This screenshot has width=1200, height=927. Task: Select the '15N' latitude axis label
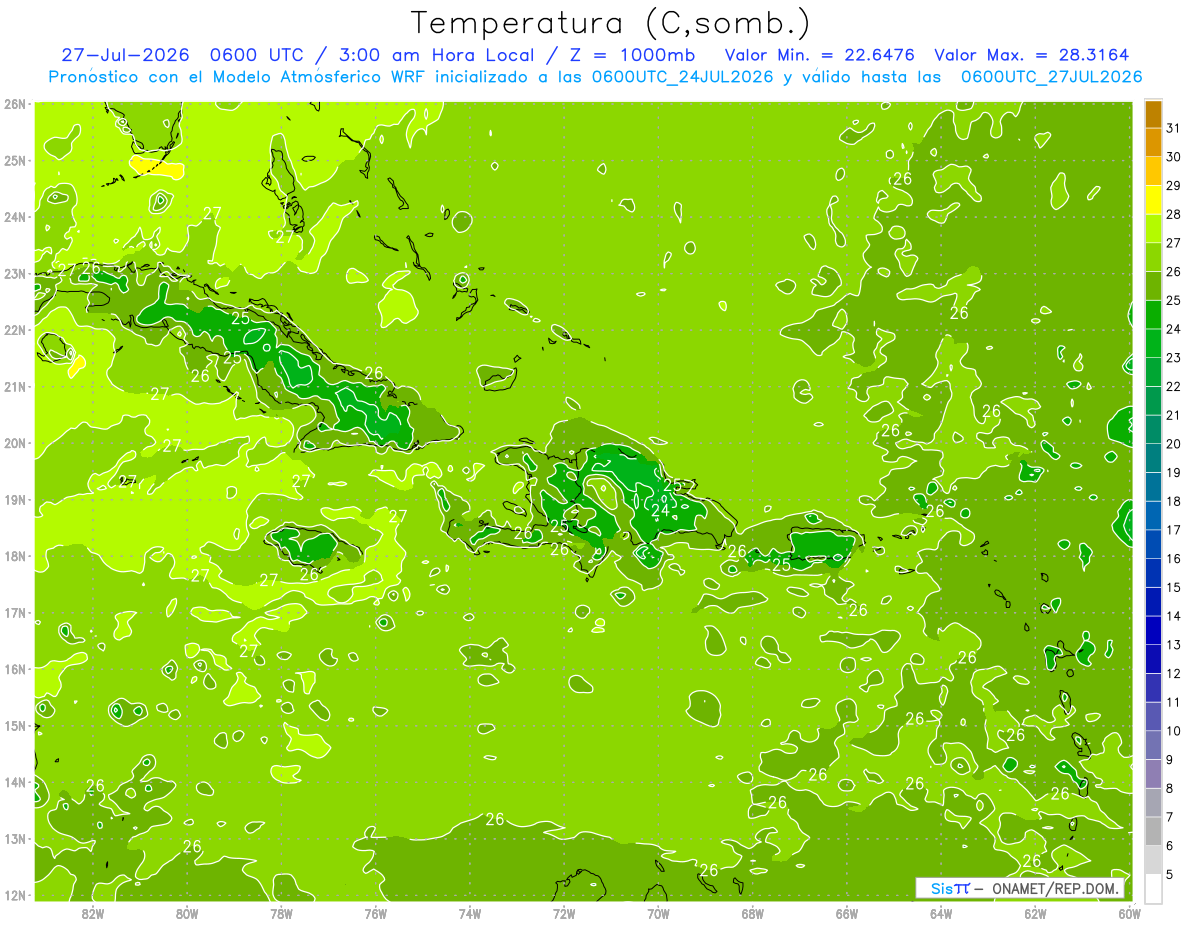point(15,726)
